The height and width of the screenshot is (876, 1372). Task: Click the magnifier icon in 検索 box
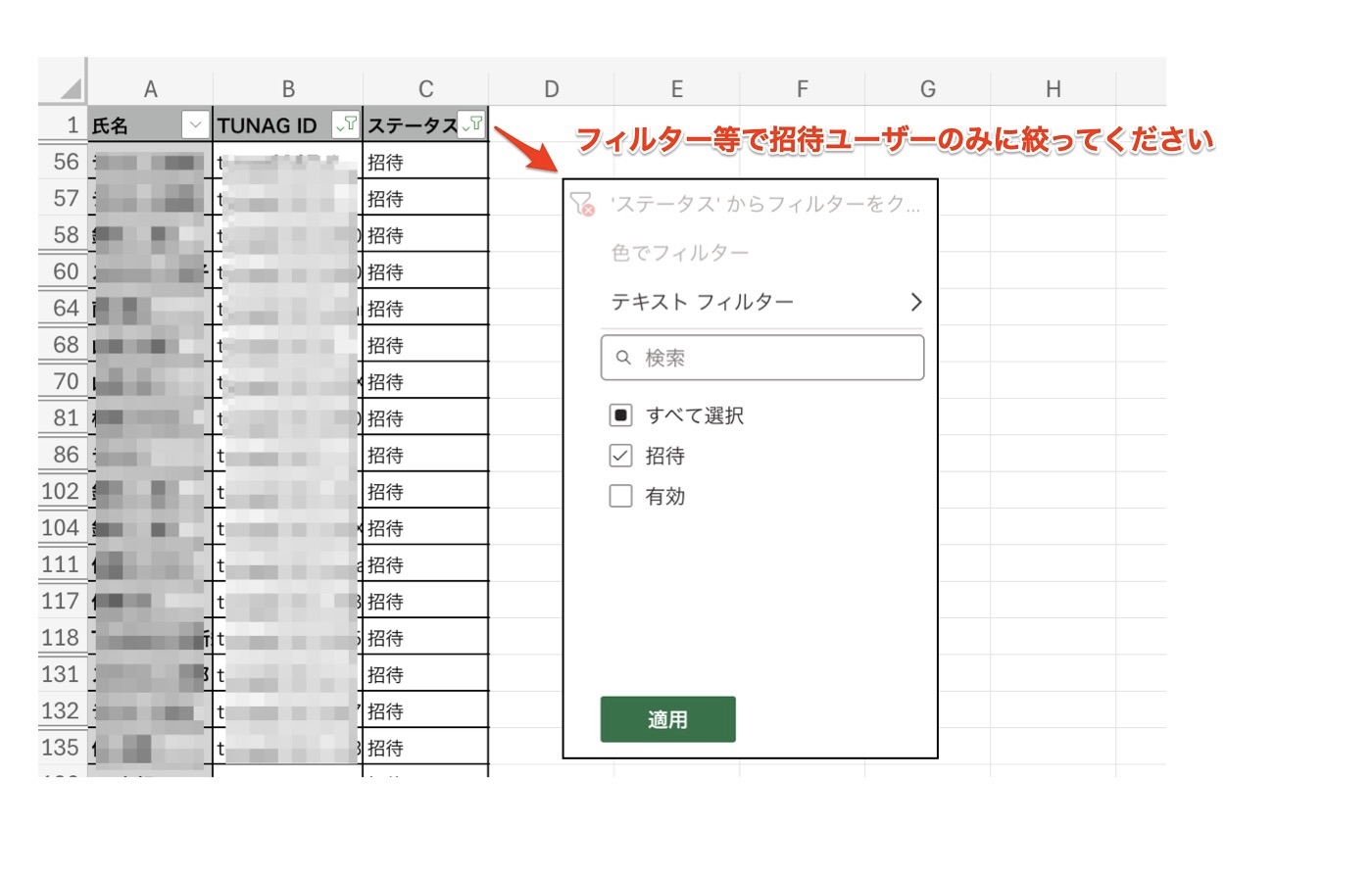point(623,358)
